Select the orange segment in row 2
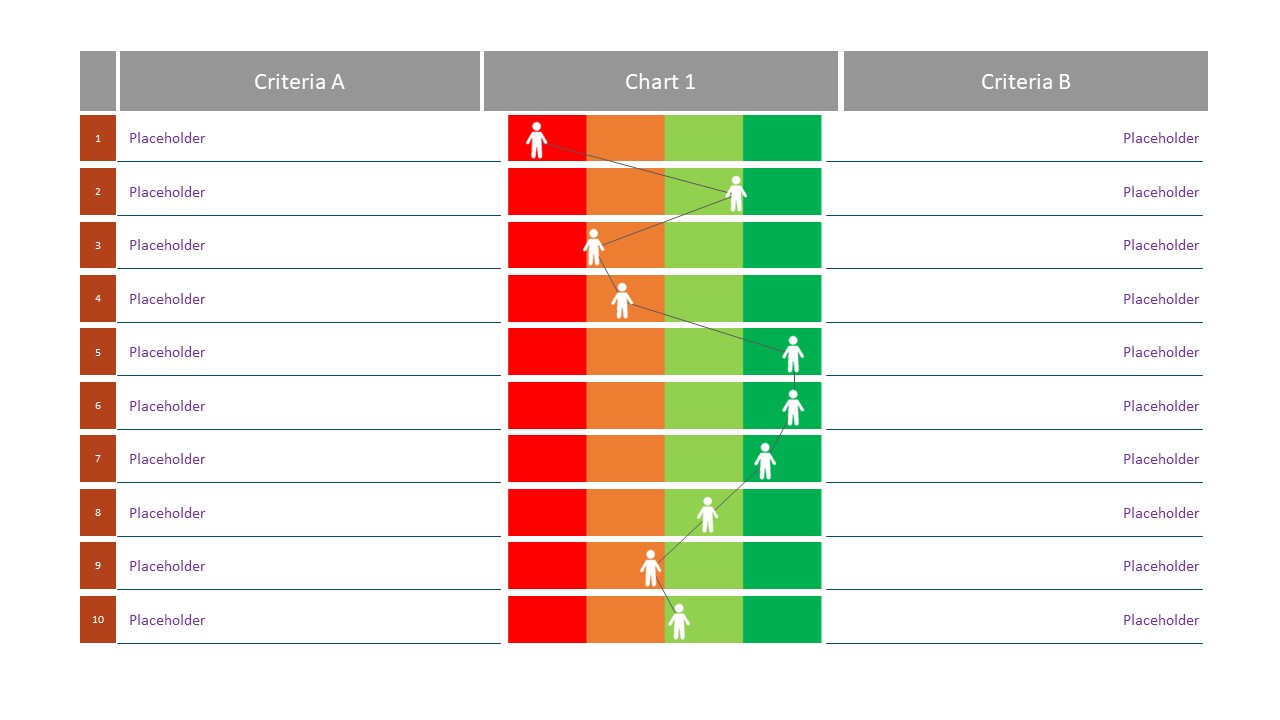This screenshot has width=1280, height=720. tap(625, 191)
